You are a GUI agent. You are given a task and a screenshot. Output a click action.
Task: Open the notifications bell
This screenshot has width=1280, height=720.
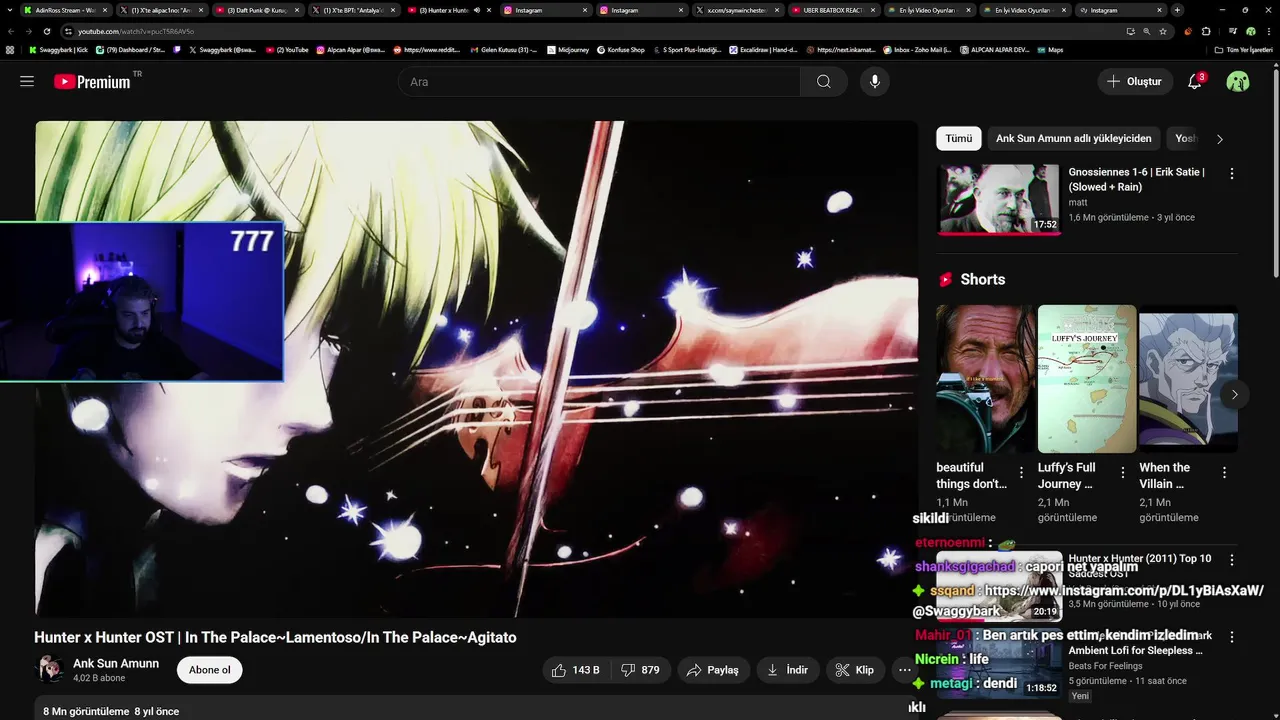(x=1194, y=82)
